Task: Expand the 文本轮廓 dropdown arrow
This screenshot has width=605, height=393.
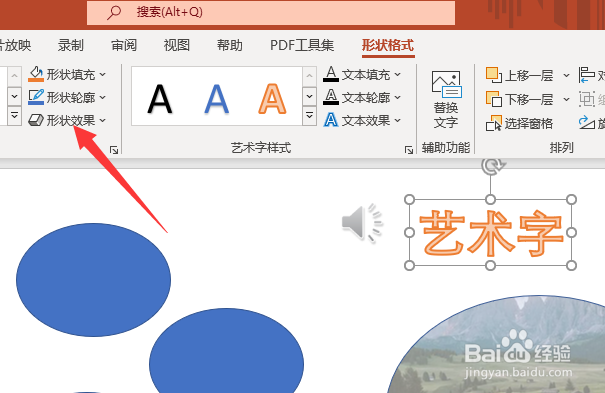Action: pos(398,98)
